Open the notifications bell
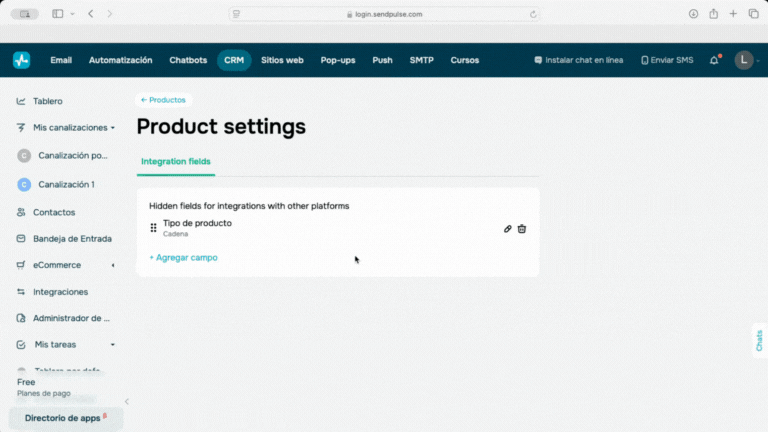 click(714, 60)
